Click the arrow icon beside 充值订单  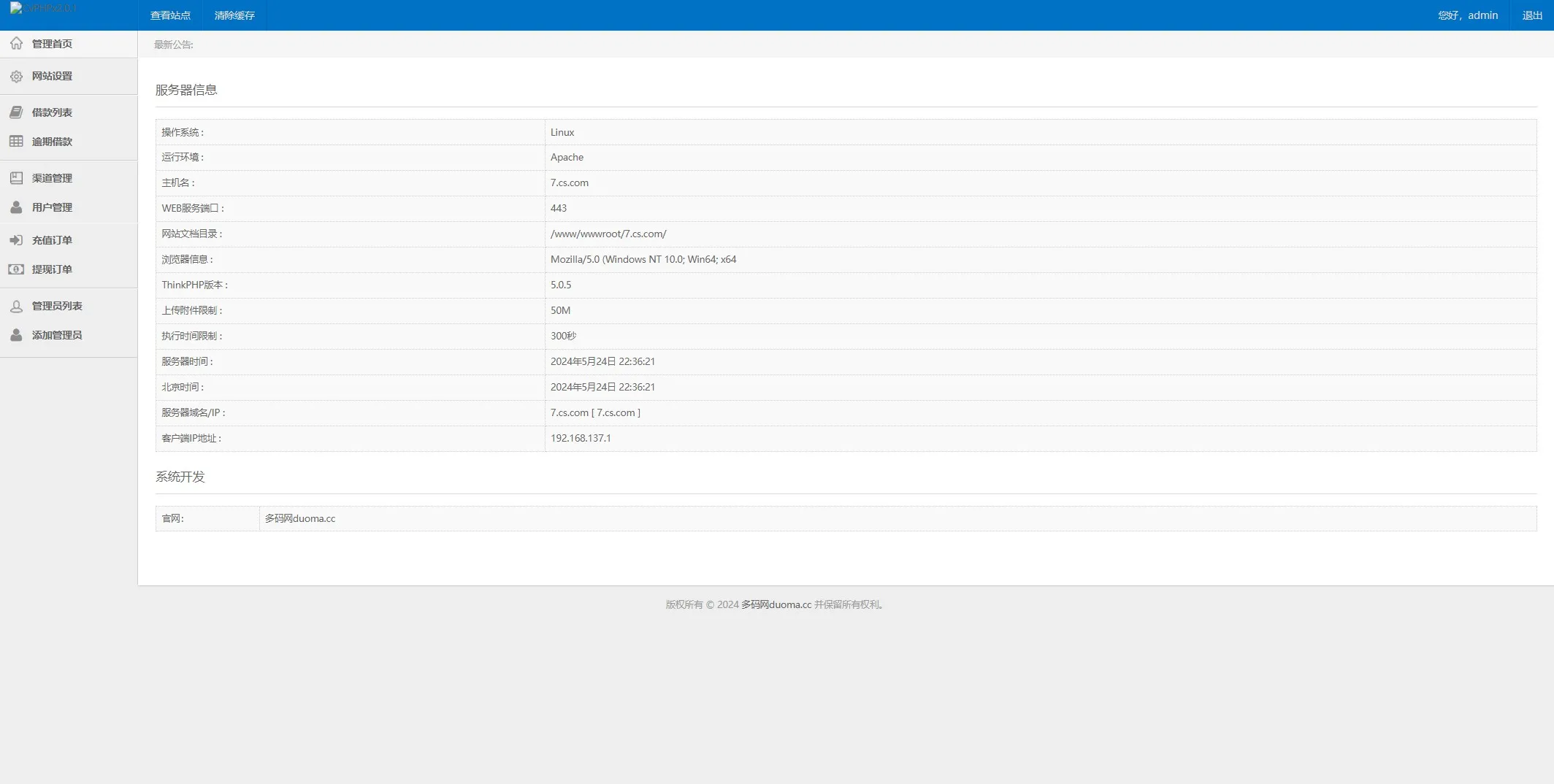pos(16,240)
